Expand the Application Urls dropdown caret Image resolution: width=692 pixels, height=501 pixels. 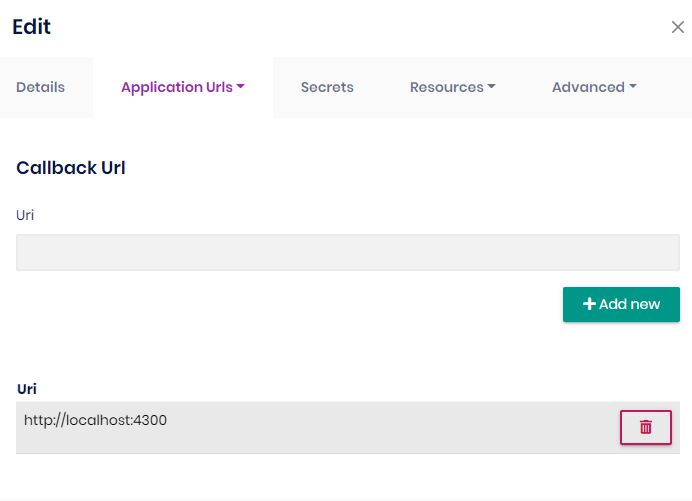[x=241, y=87]
